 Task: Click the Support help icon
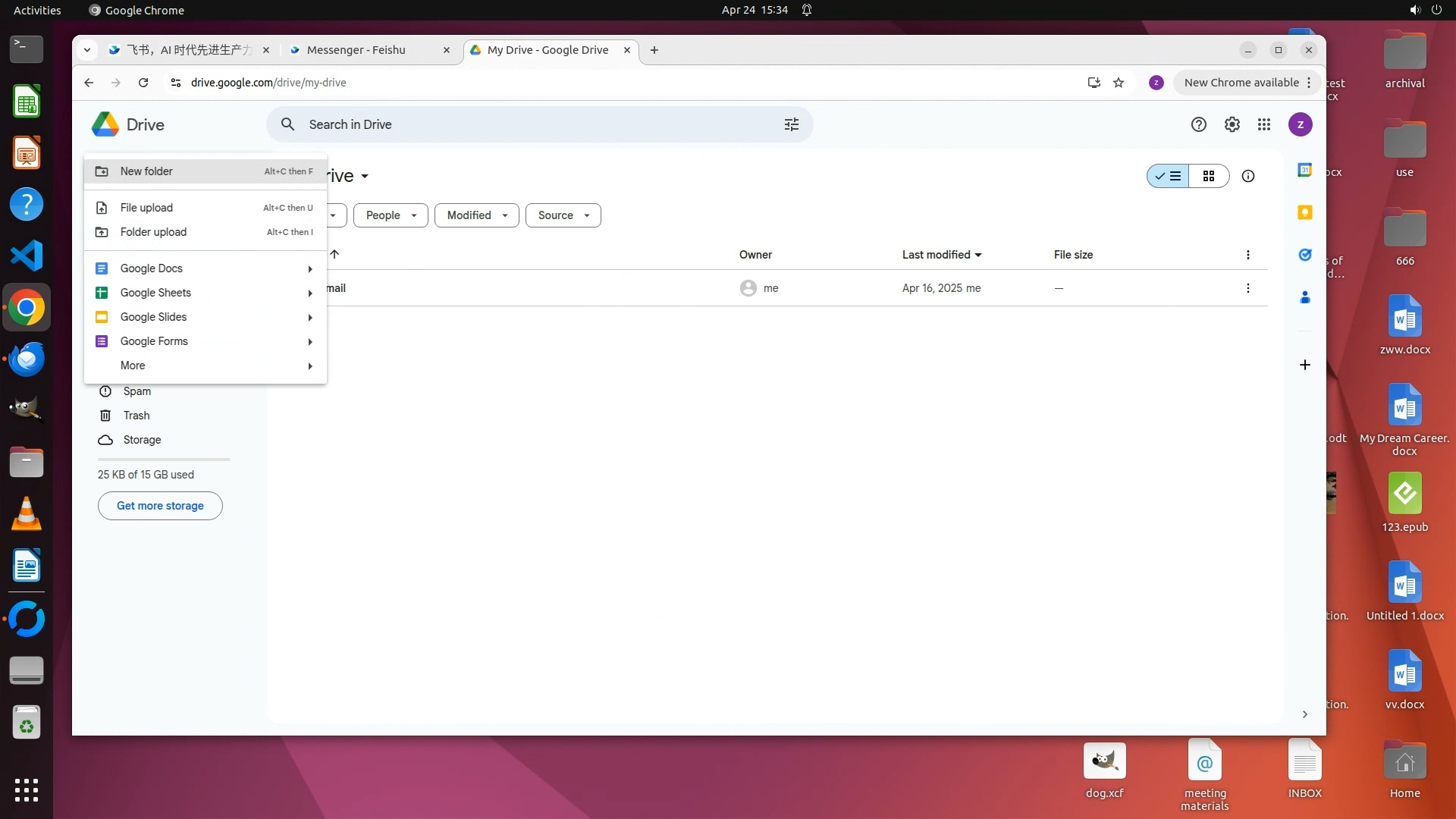[1198, 124]
